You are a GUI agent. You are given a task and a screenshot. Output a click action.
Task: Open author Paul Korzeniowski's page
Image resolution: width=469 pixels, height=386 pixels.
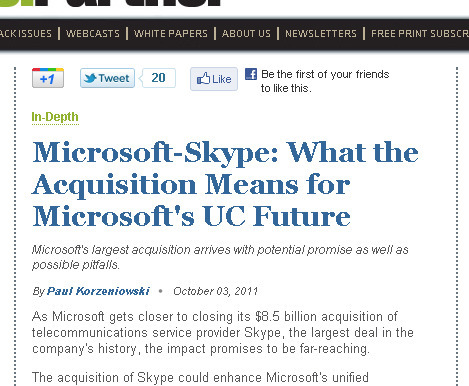tap(98, 291)
